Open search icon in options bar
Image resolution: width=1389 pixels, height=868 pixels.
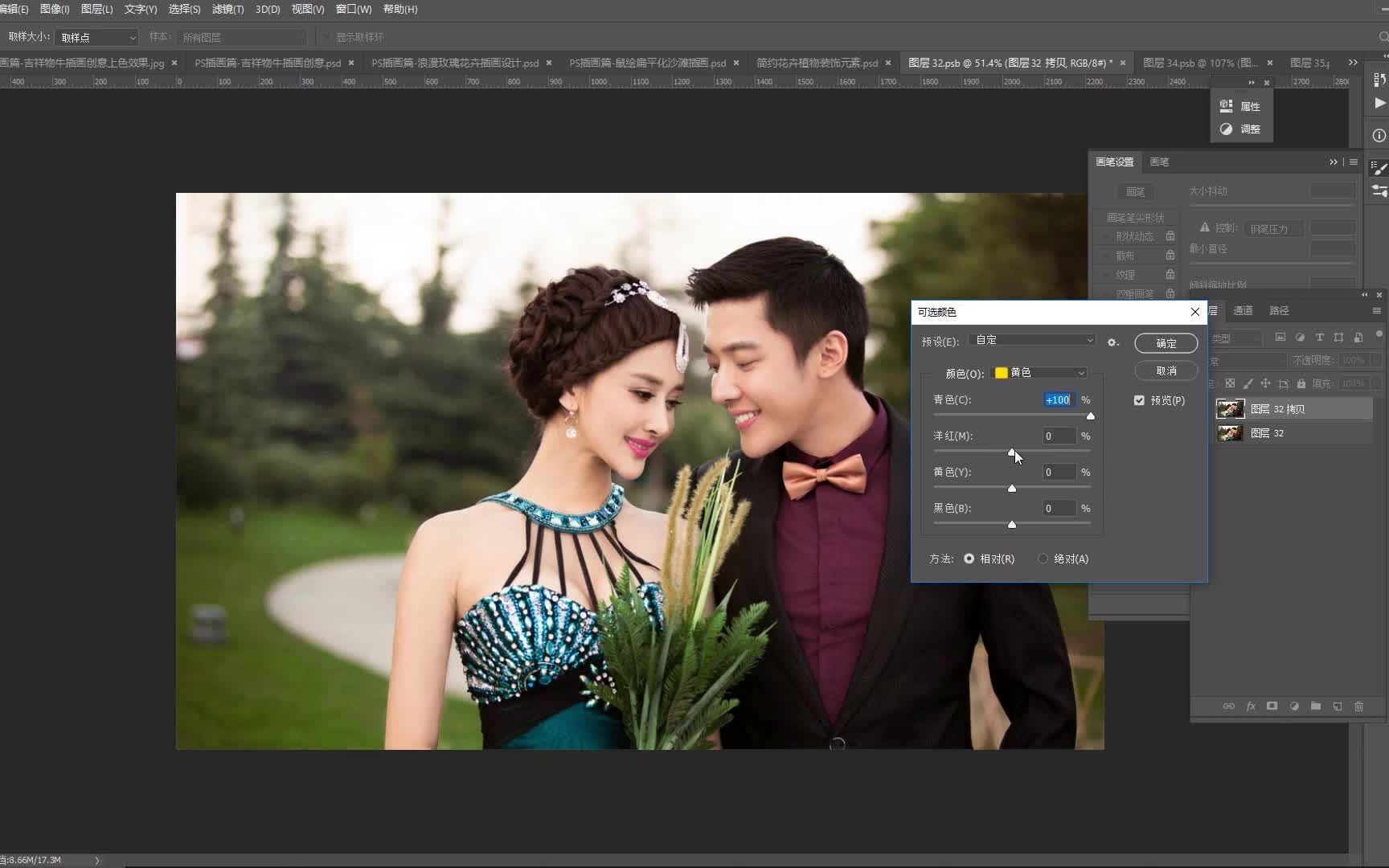[1383, 37]
